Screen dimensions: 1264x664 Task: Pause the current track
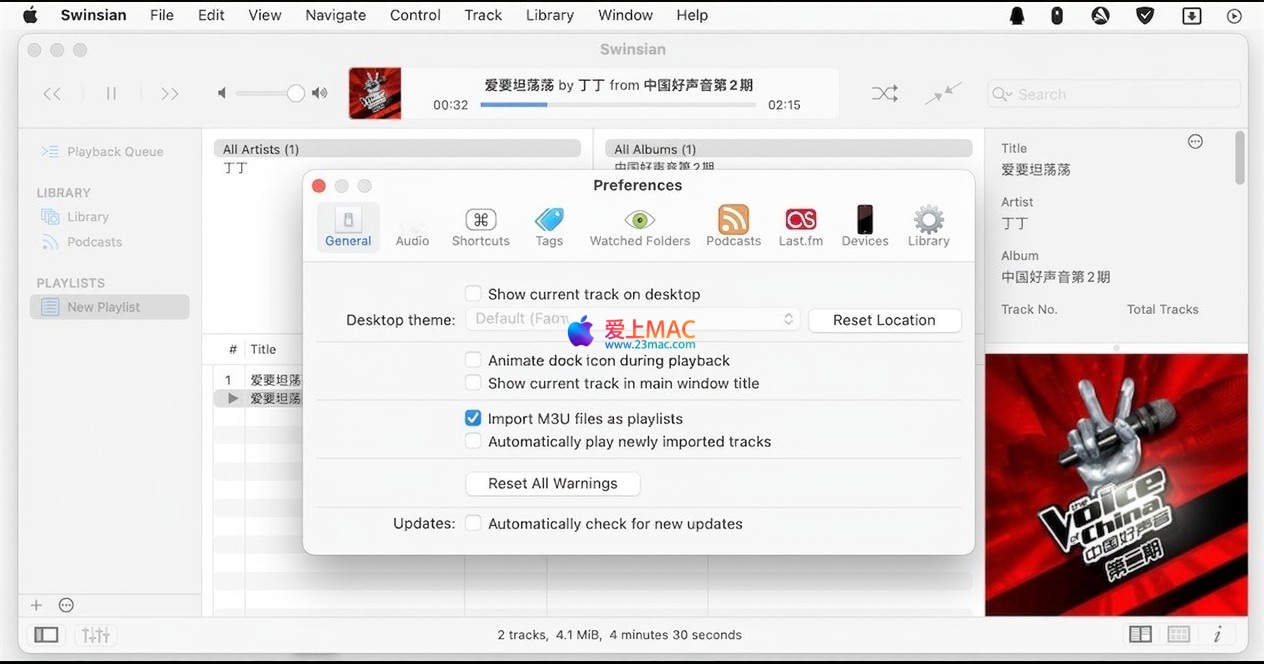(x=111, y=94)
